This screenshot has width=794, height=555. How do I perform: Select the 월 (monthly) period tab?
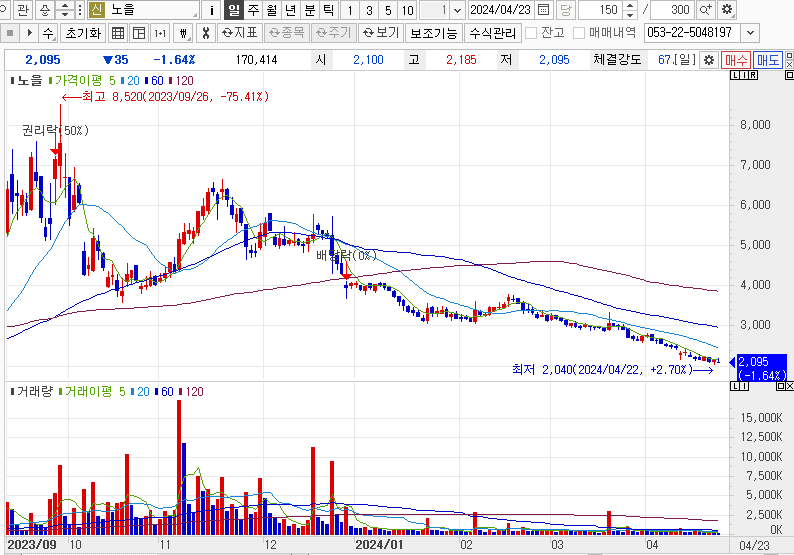272,10
